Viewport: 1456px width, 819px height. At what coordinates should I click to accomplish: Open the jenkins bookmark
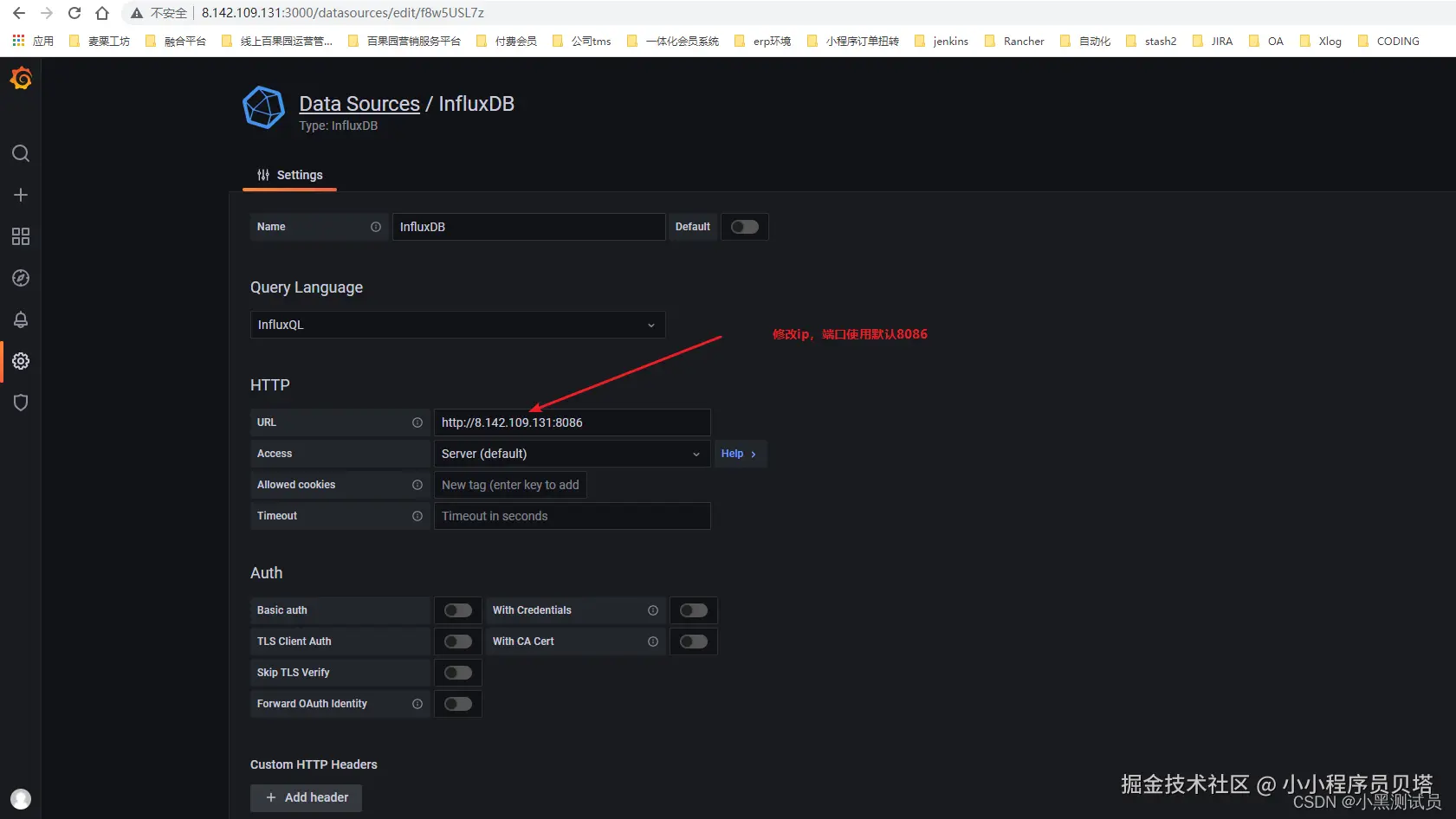click(x=942, y=41)
